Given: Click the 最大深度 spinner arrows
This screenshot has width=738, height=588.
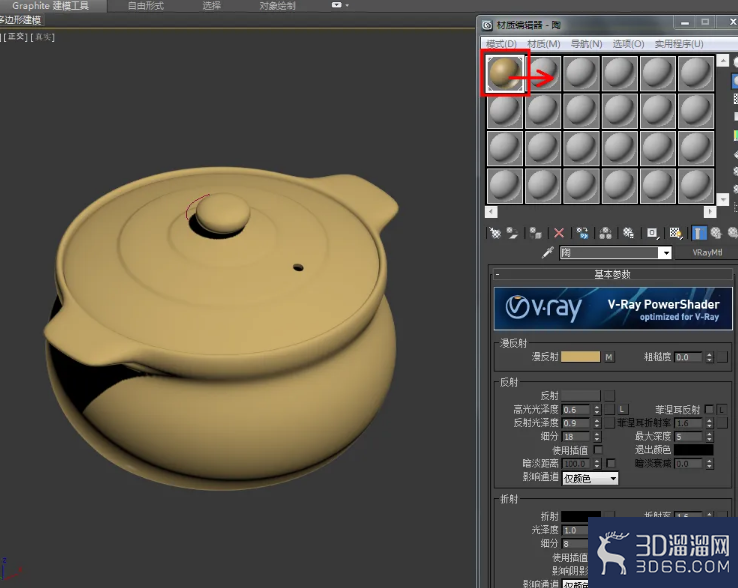Looking at the screenshot, I should [709, 436].
